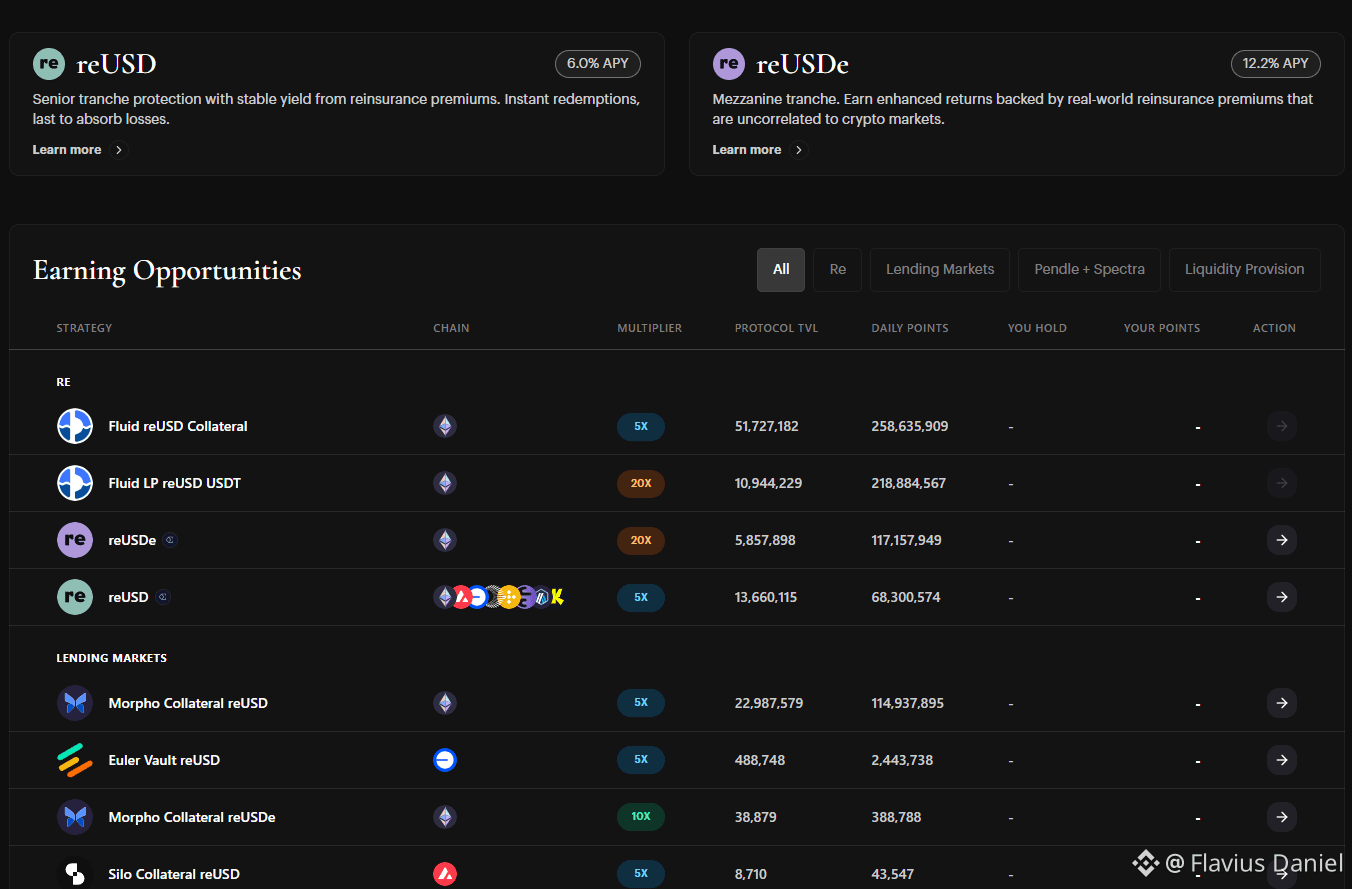Click the Ethereum chain icon in reUSDe row
The height and width of the screenshot is (889, 1352).
click(445, 540)
